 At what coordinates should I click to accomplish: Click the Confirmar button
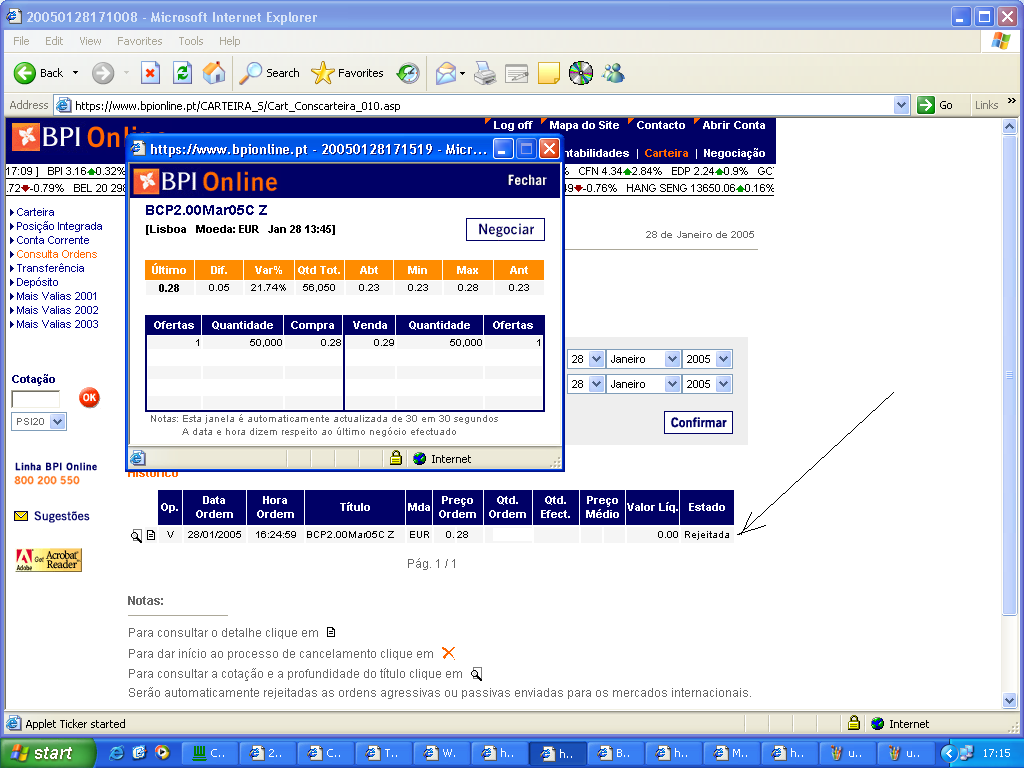698,422
